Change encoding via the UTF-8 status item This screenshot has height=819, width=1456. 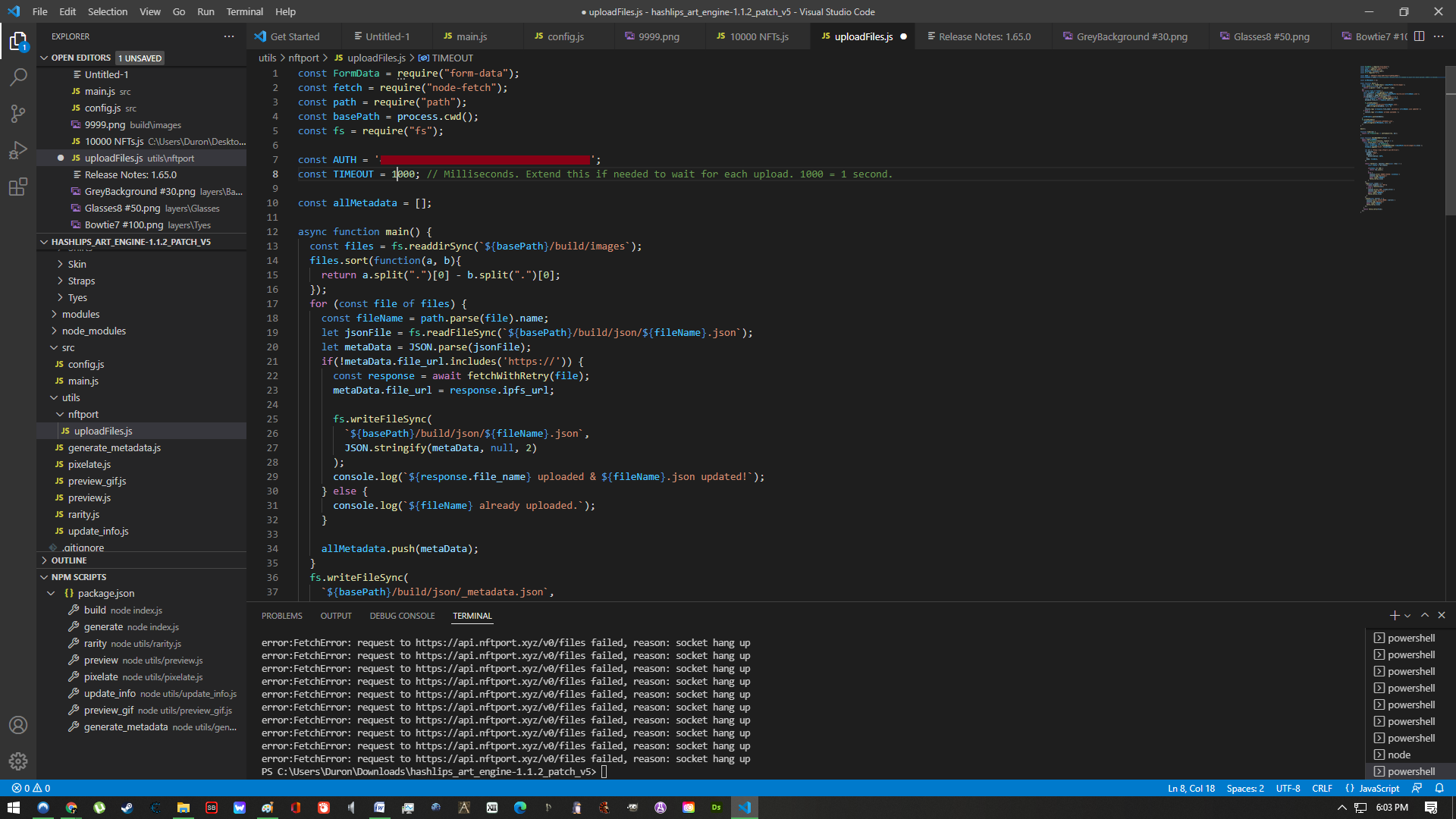pos(1287,788)
